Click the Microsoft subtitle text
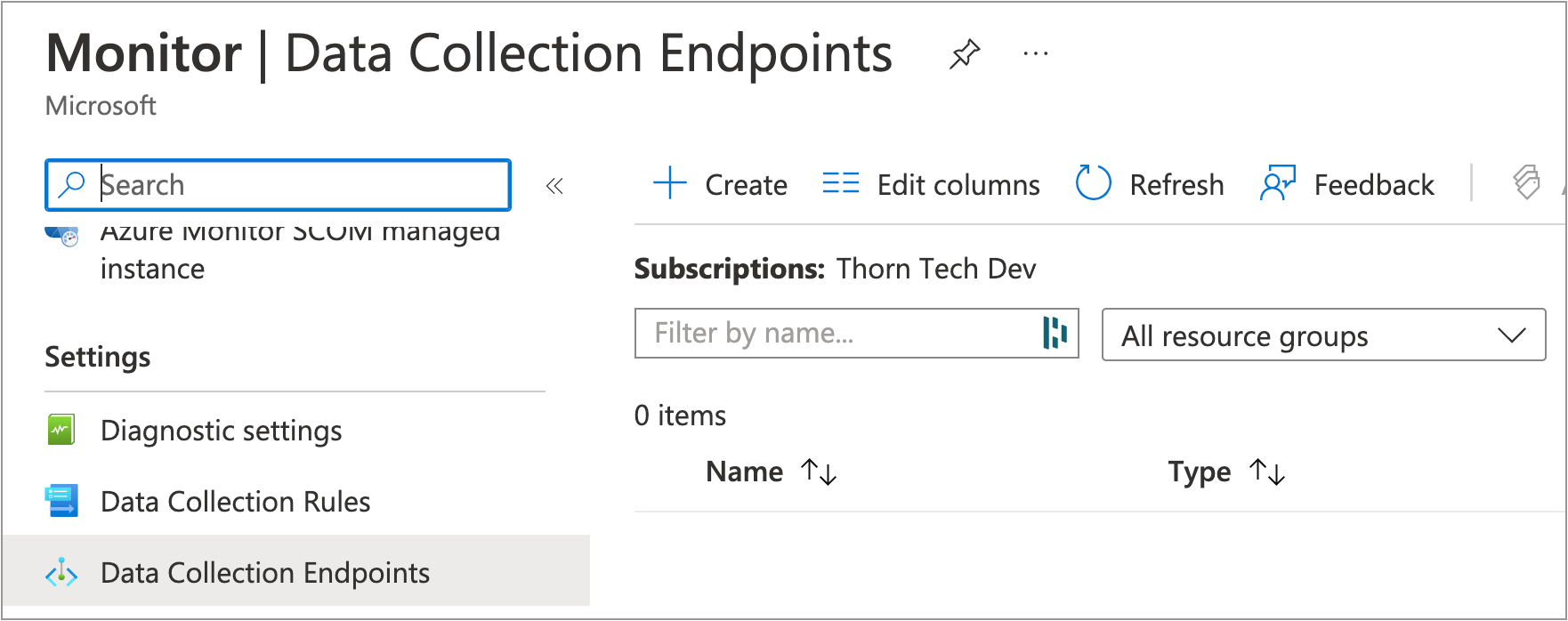The image size is (1568, 621). click(101, 106)
